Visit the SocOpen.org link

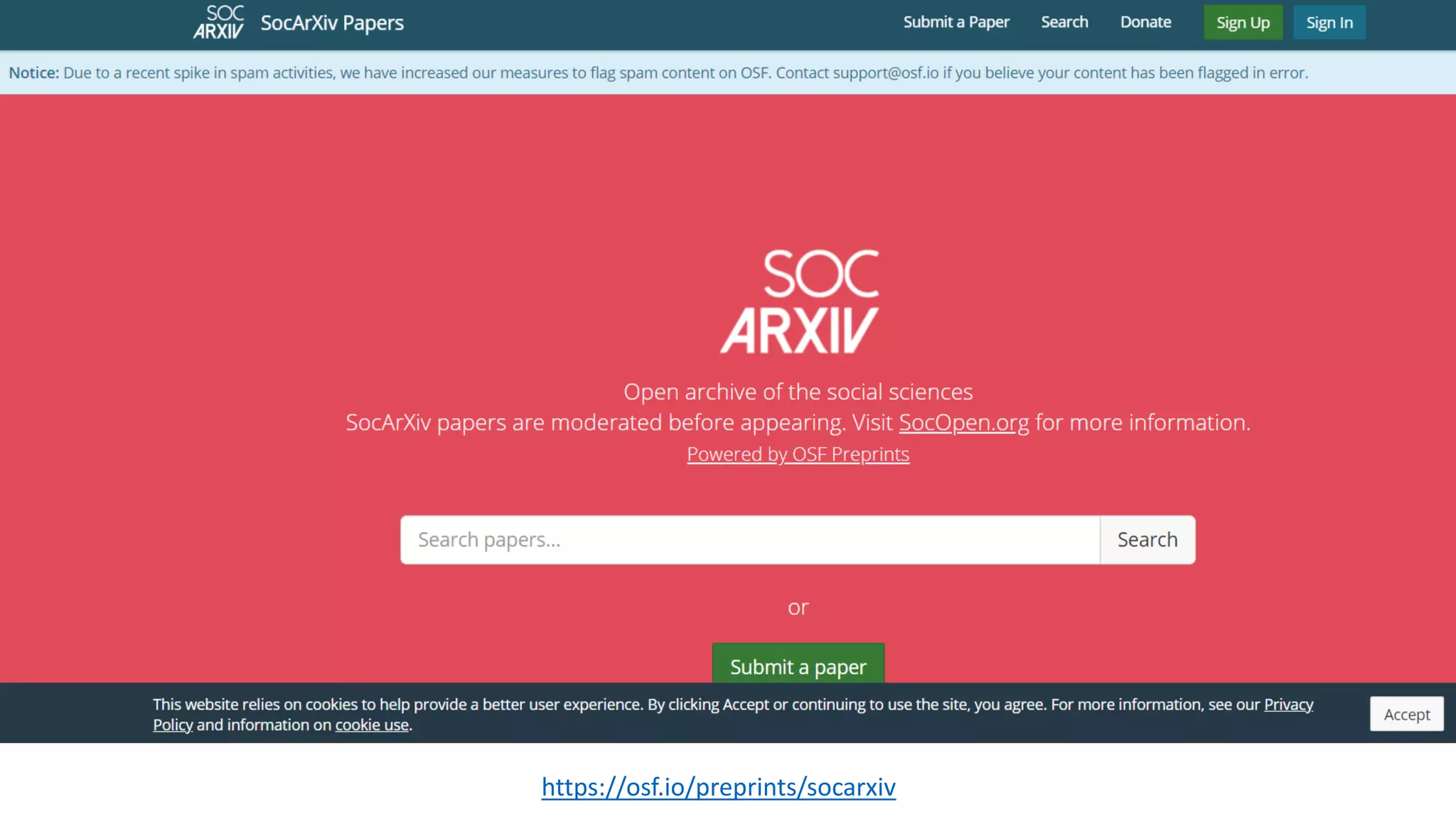(963, 422)
